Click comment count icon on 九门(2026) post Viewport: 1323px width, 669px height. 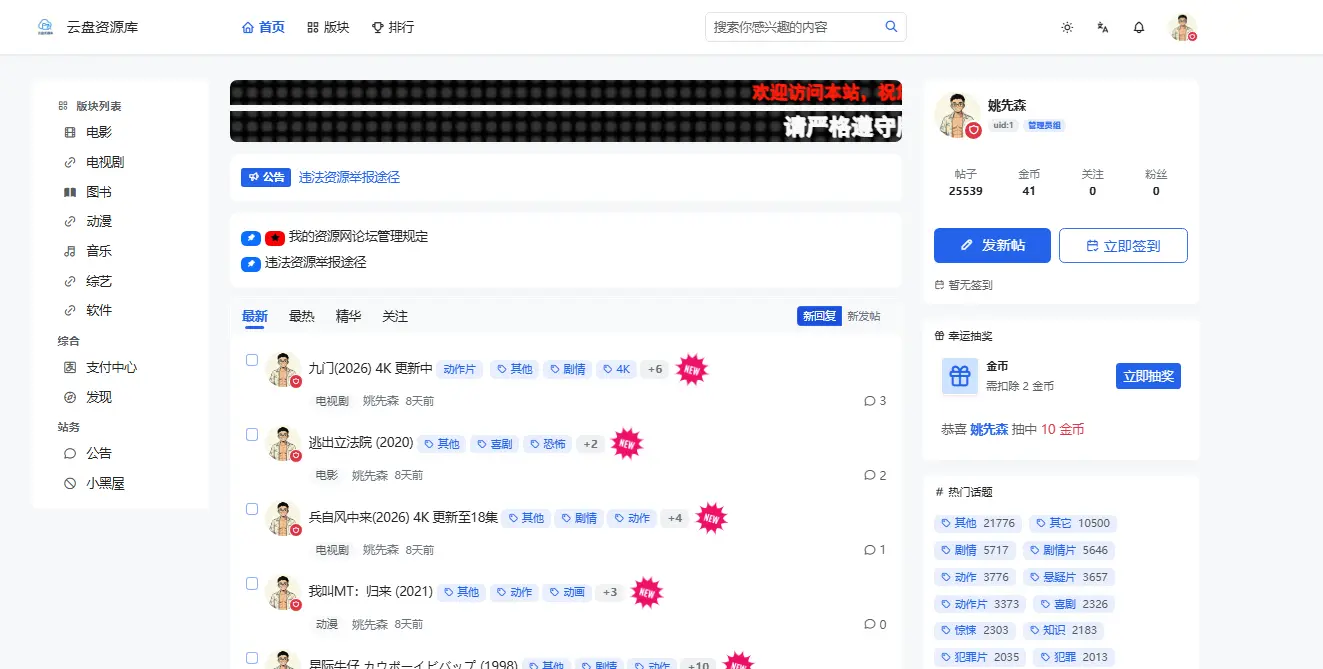pyautogui.click(x=869, y=401)
